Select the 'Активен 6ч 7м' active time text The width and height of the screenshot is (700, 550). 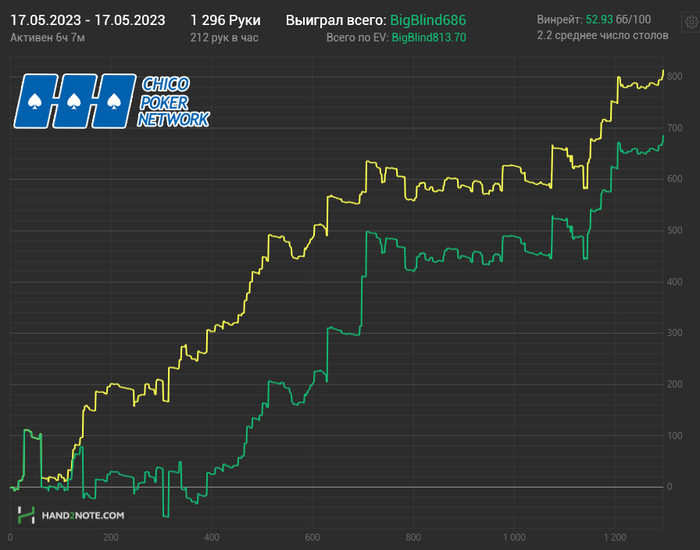(x=47, y=38)
